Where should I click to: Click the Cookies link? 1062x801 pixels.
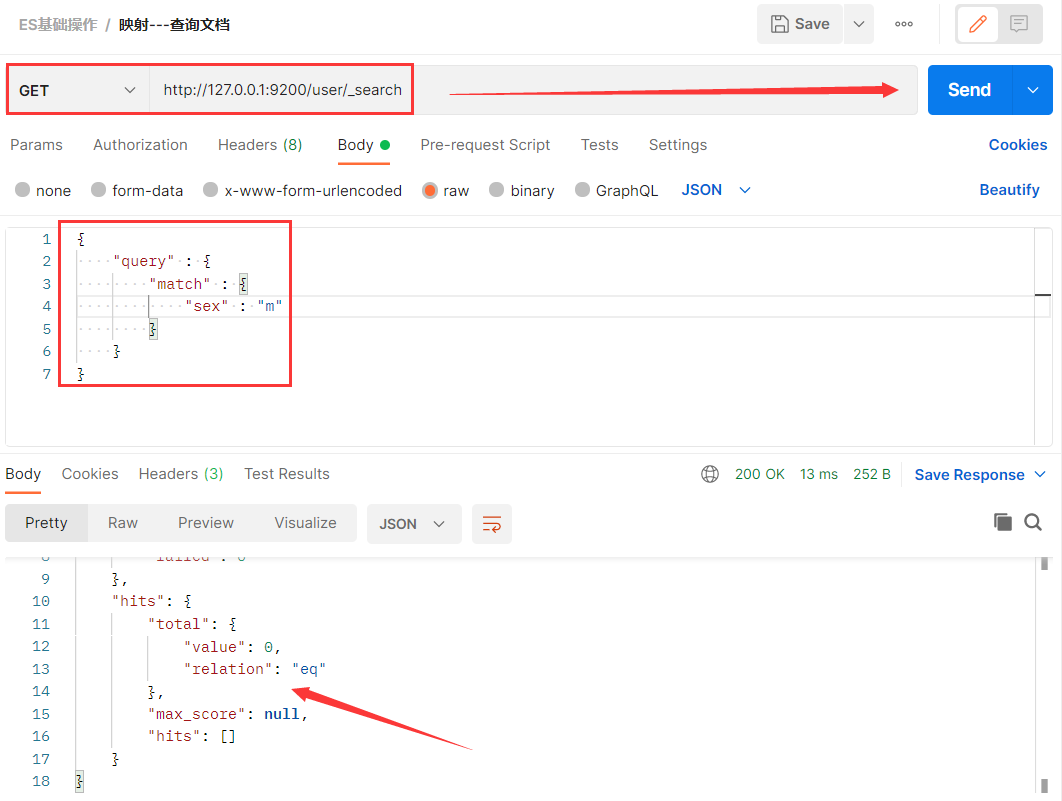pyautogui.click(x=1017, y=145)
